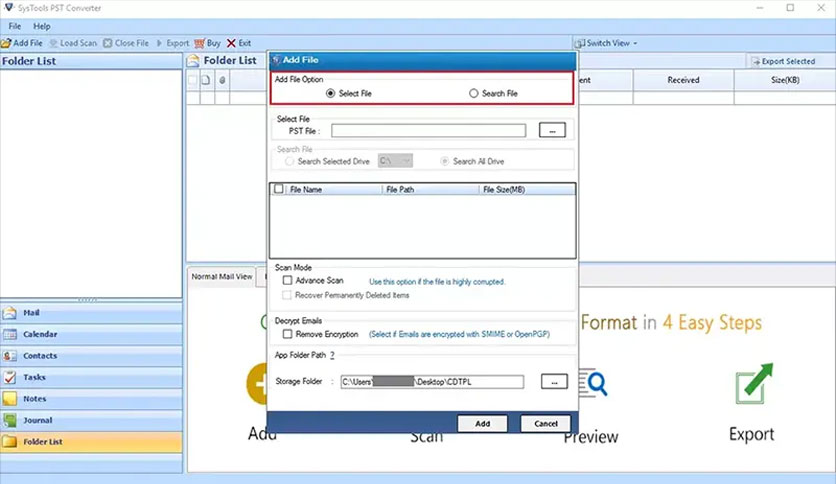Select the Folder List sidebar icon
The width and height of the screenshot is (836, 484).
(10, 442)
